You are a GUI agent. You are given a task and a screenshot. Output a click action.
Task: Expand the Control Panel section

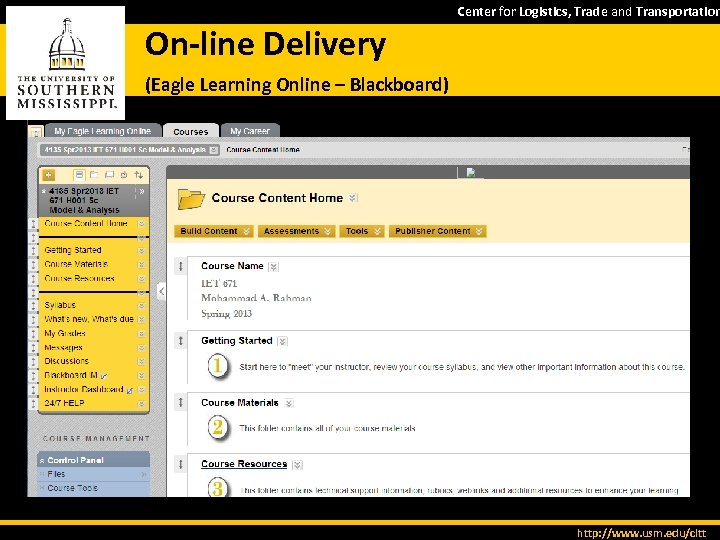(x=75, y=460)
